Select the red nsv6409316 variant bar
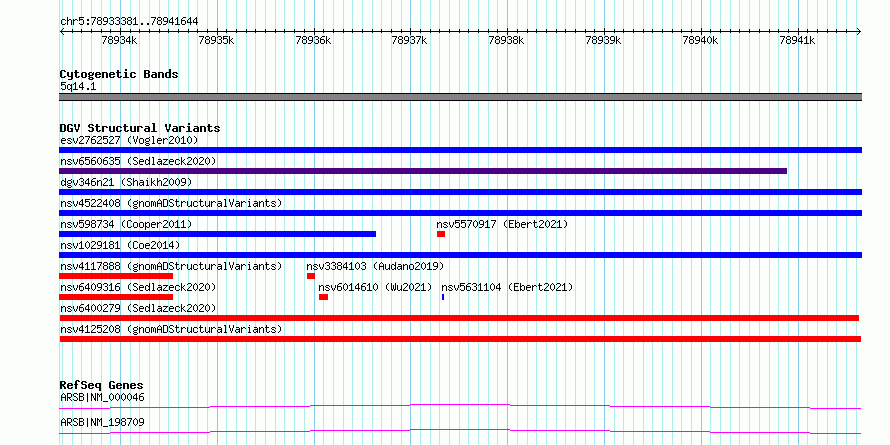This screenshot has height=445, width=890. tap(116, 297)
